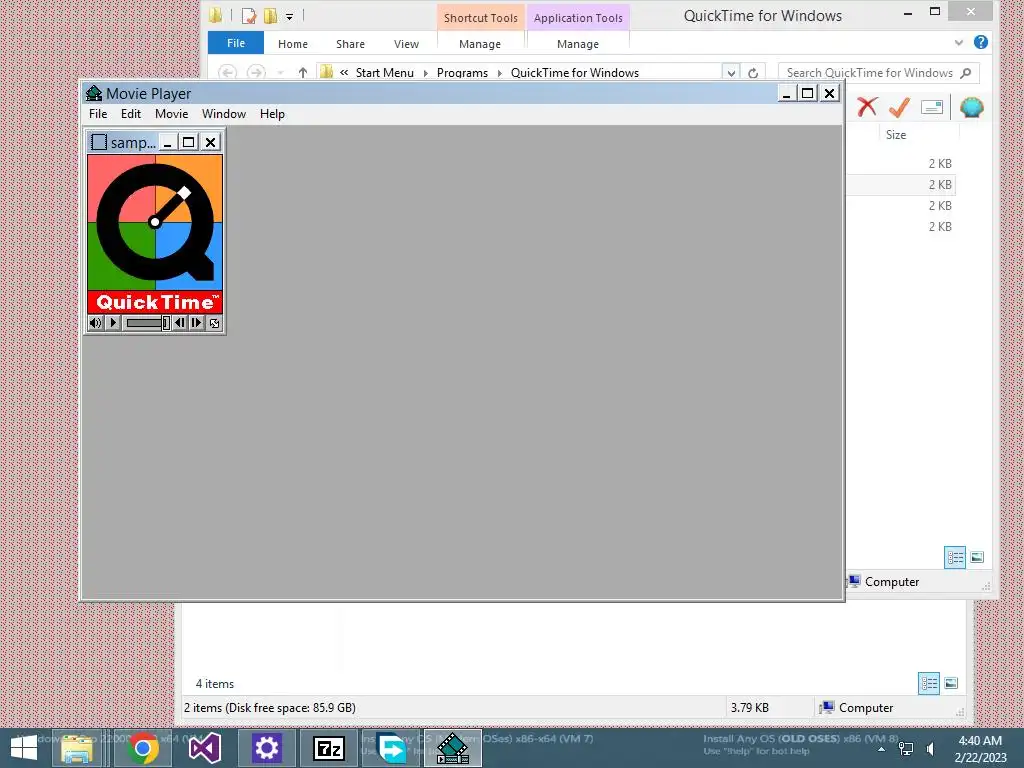The image size is (1024, 768).
Task: Refresh the QuickTime for Windows folder
Action: (x=753, y=72)
